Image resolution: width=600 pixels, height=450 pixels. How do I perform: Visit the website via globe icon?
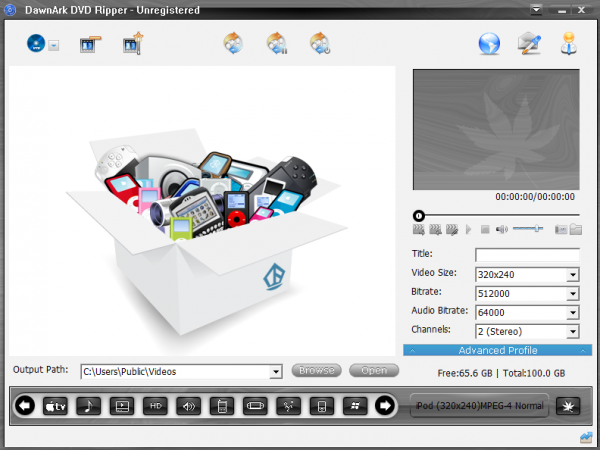489,44
